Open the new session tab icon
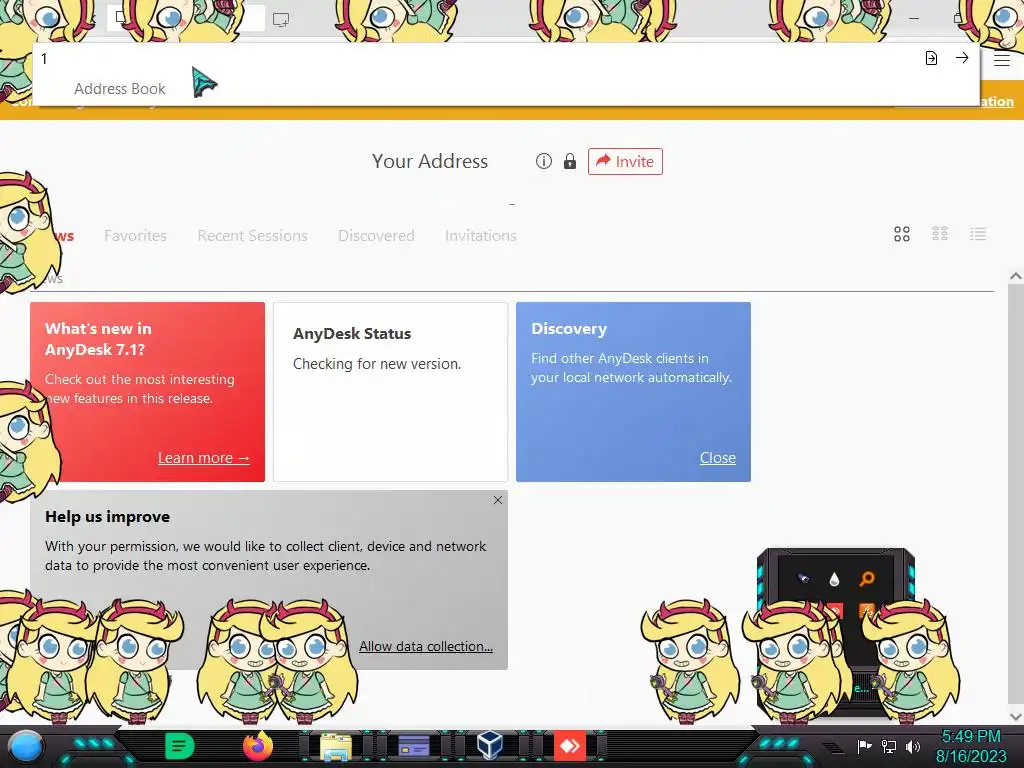Screen dimensions: 1024x768 coord(281,20)
